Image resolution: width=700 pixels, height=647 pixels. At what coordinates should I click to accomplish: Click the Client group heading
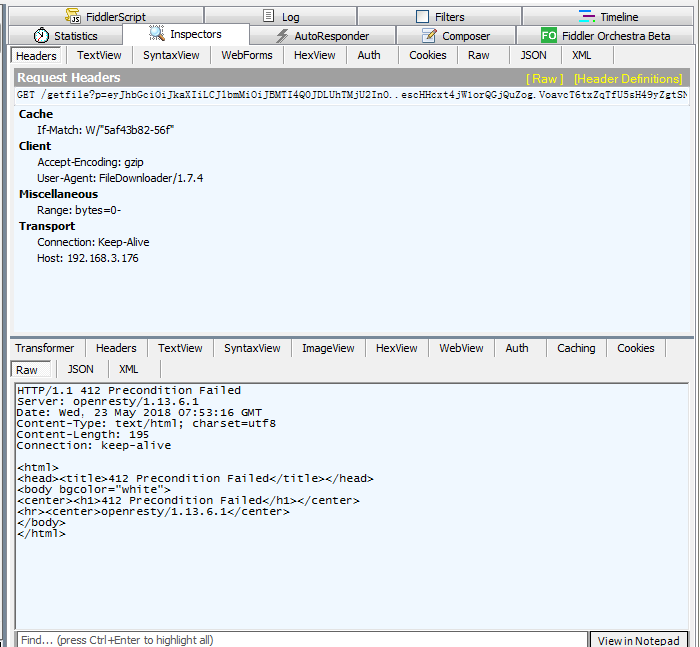coord(35,146)
